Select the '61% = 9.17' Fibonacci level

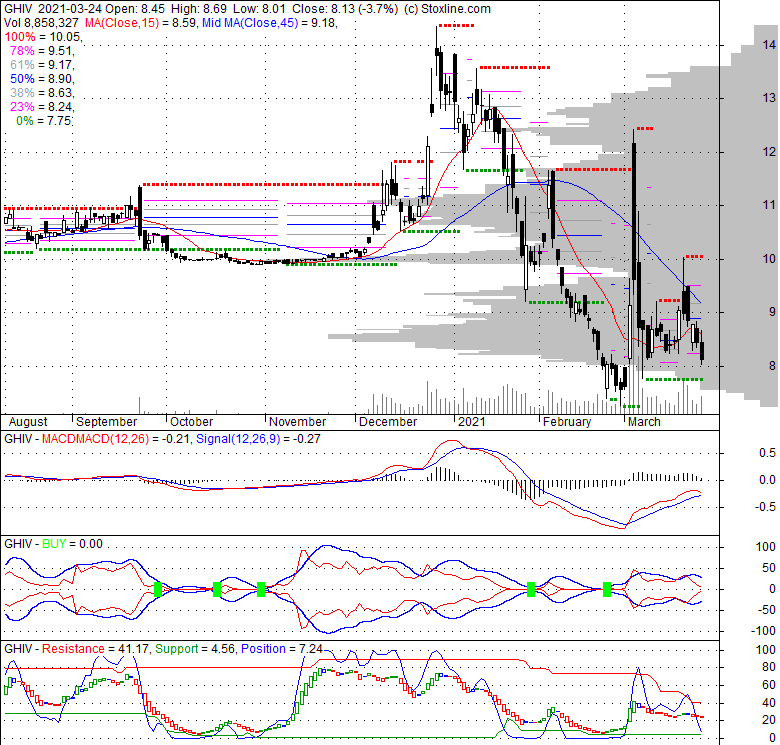click(x=42, y=65)
